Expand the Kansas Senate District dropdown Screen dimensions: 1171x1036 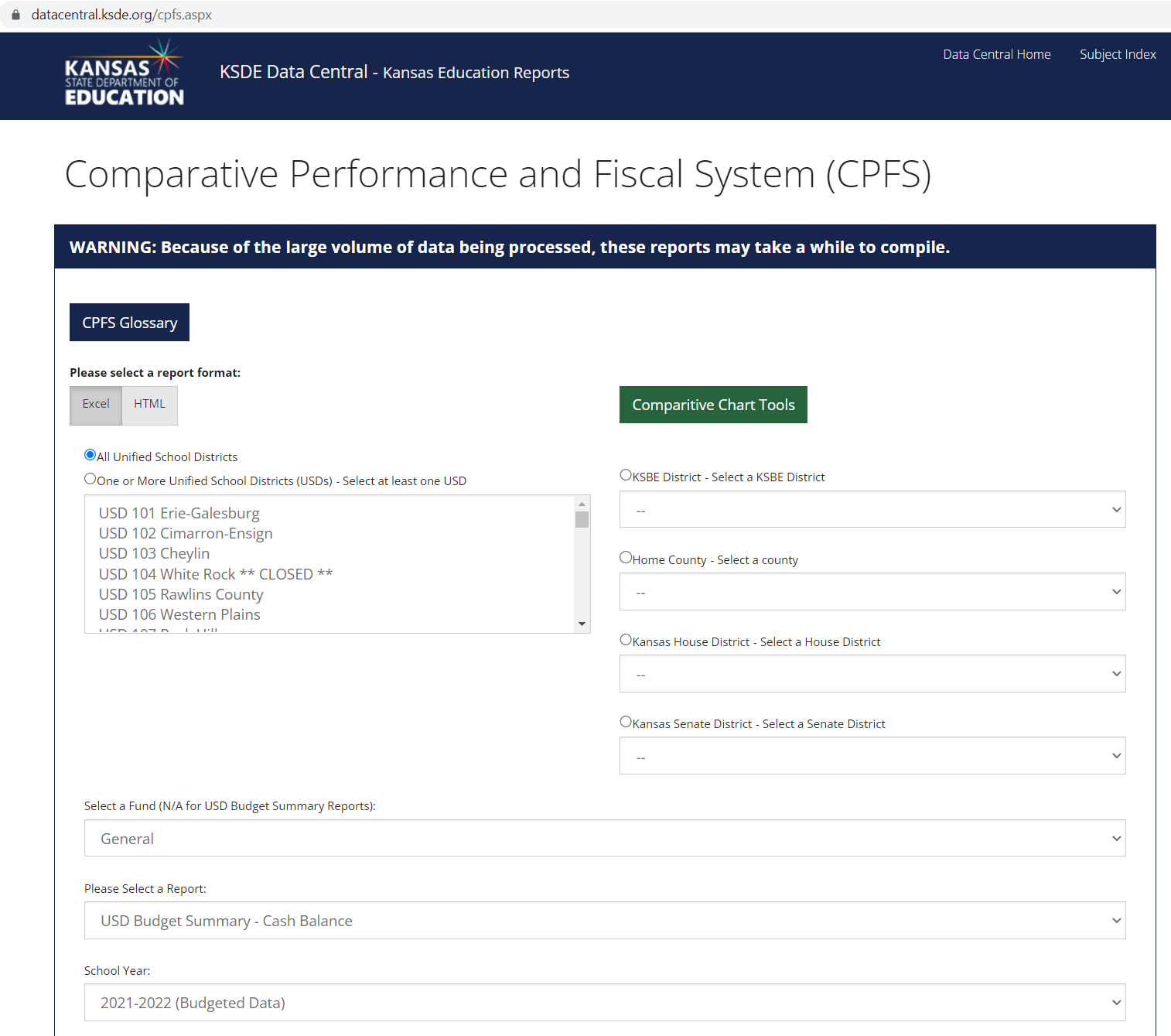pyautogui.click(x=872, y=756)
